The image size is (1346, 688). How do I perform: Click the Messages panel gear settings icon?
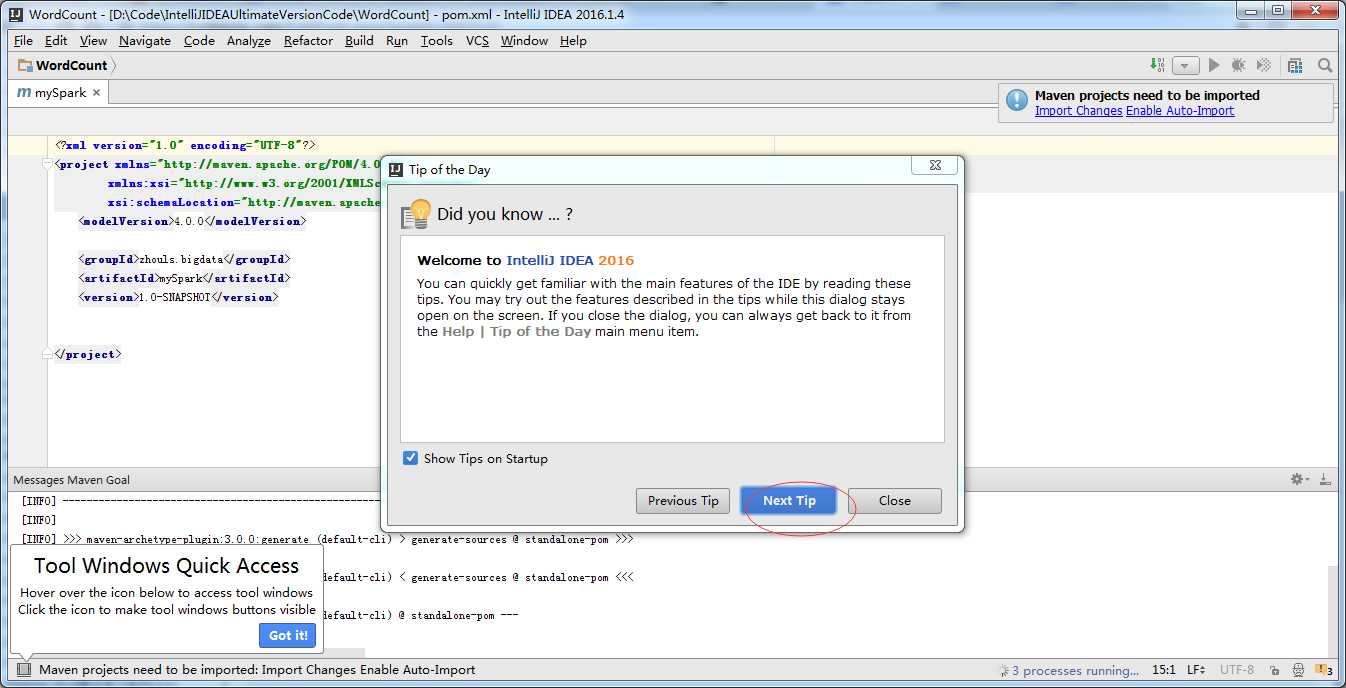(x=1298, y=480)
